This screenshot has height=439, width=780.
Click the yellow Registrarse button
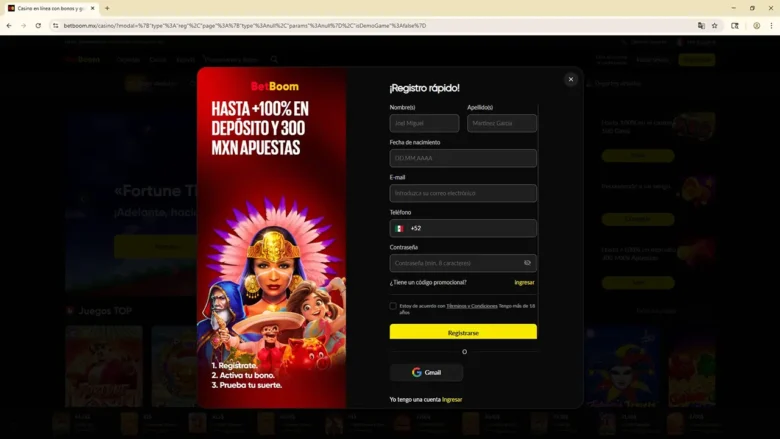(463, 332)
